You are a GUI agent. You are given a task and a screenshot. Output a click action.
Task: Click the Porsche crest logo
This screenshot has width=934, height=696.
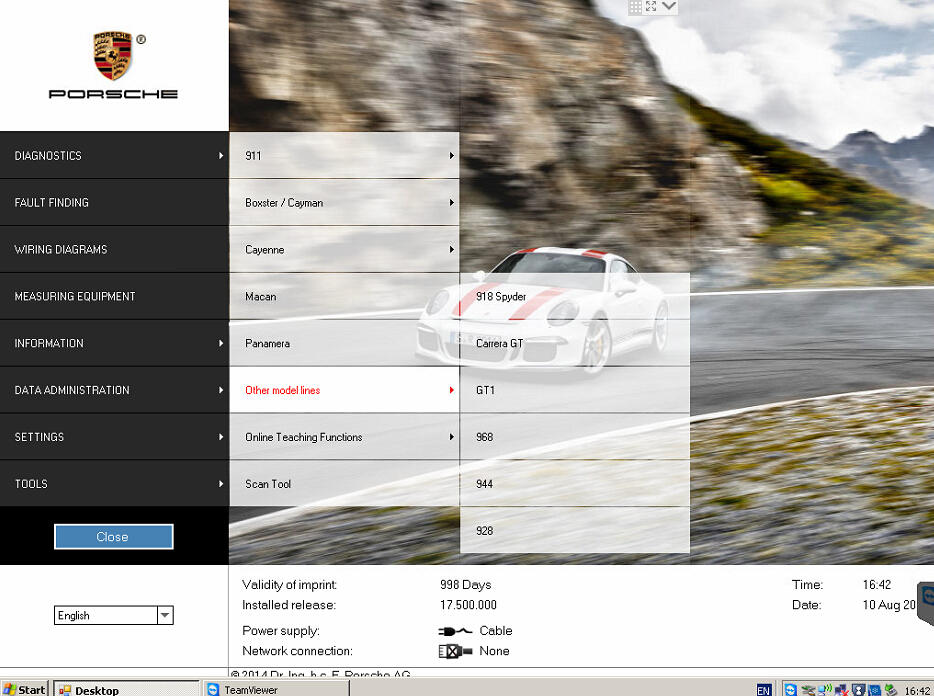[113, 56]
